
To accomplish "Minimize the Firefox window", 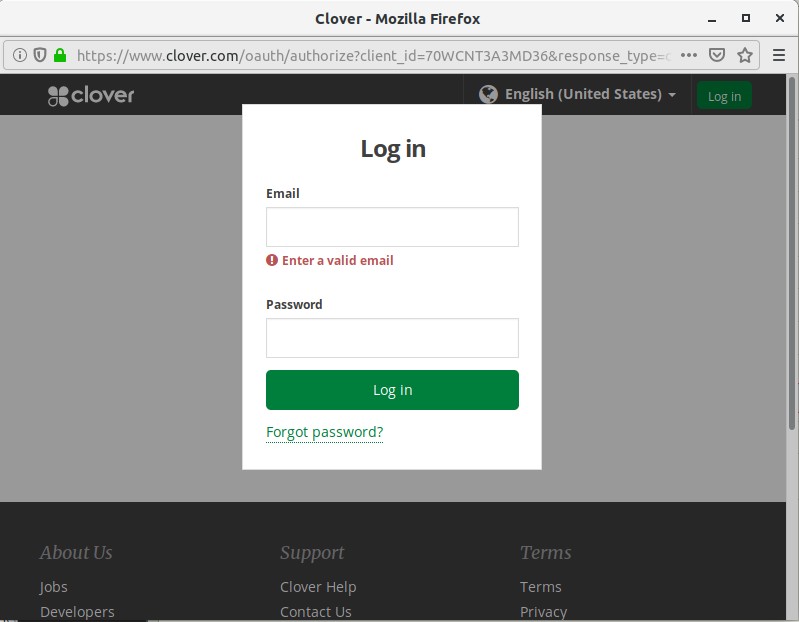I will point(712,19).
